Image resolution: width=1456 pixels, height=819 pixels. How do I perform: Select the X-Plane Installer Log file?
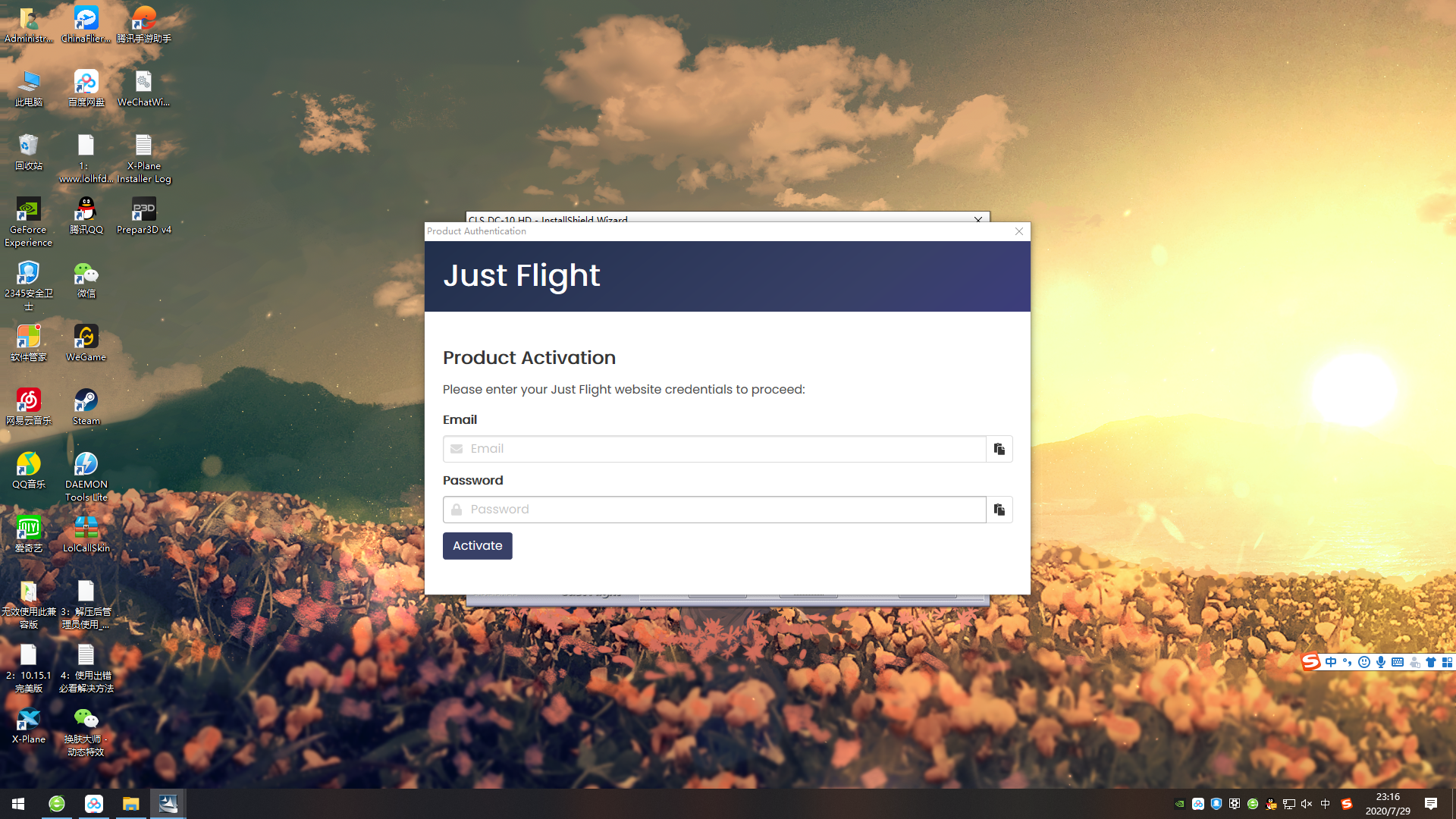click(144, 158)
